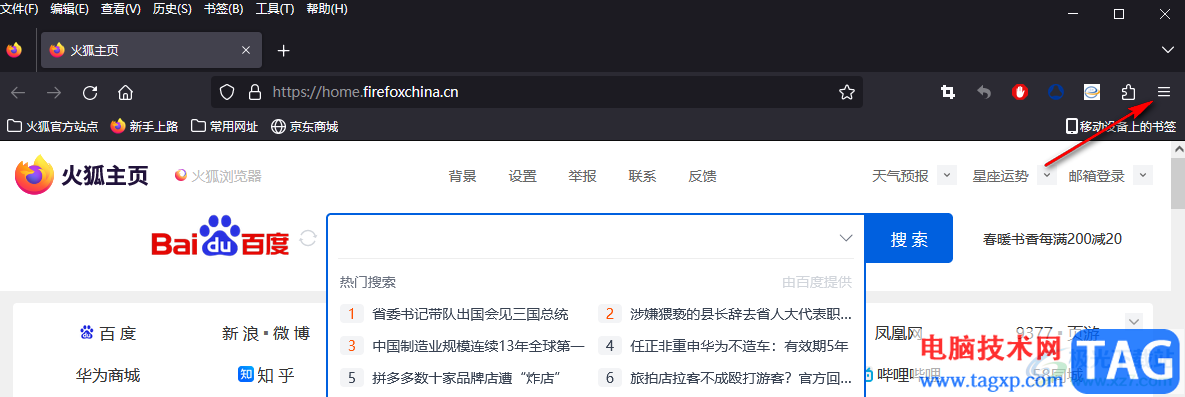The image size is (1185, 397).
Task: Collapse the search suggestions chevron
Action: (x=846, y=238)
